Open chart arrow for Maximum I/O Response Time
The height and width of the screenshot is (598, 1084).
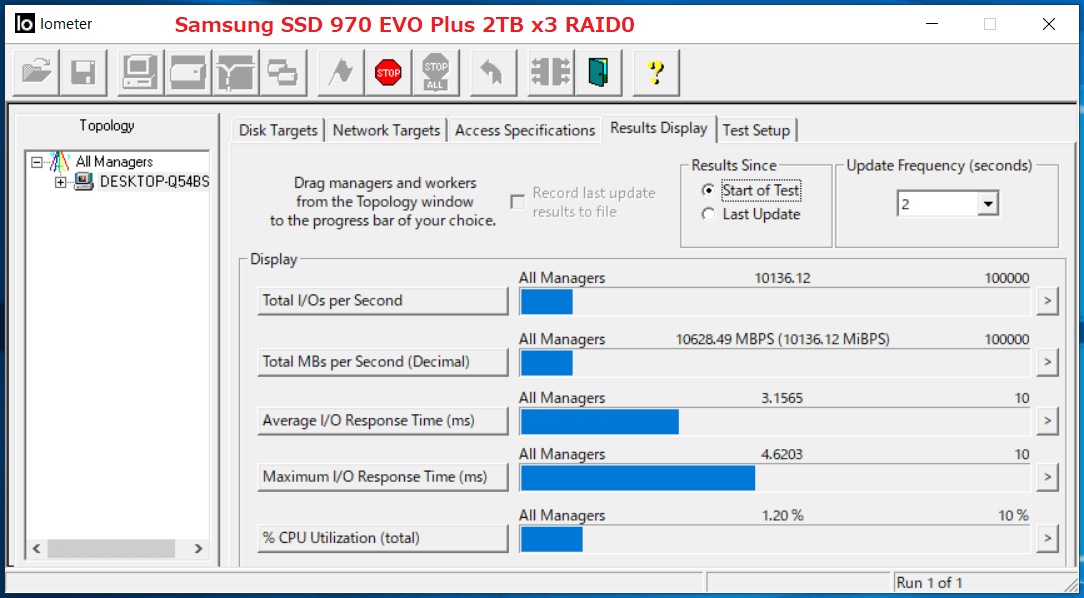coord(1047,477)
